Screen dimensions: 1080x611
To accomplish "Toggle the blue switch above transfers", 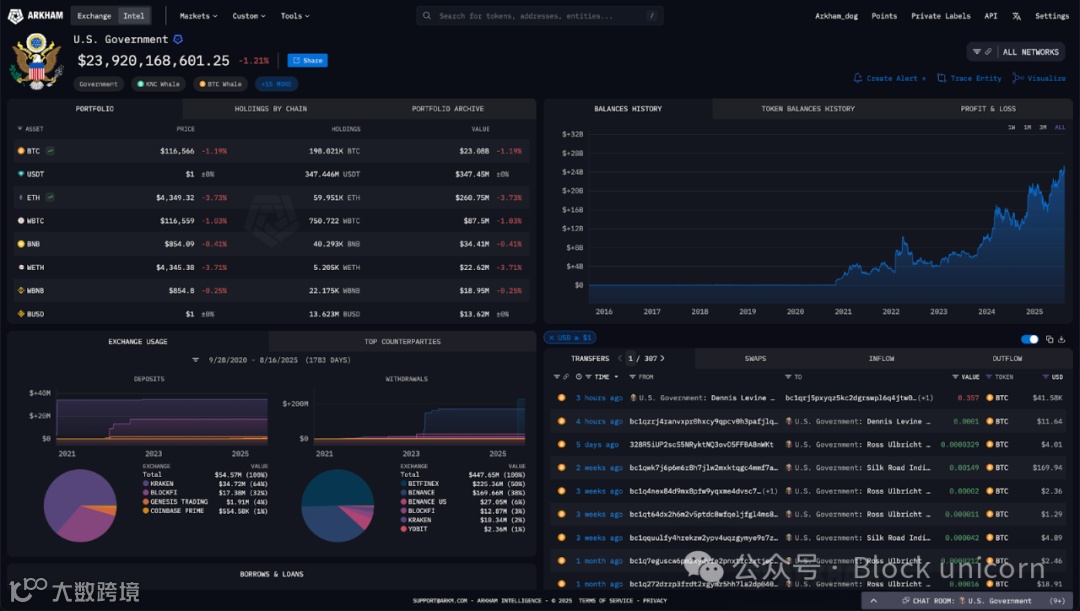I will click(x=1030, y=339).
